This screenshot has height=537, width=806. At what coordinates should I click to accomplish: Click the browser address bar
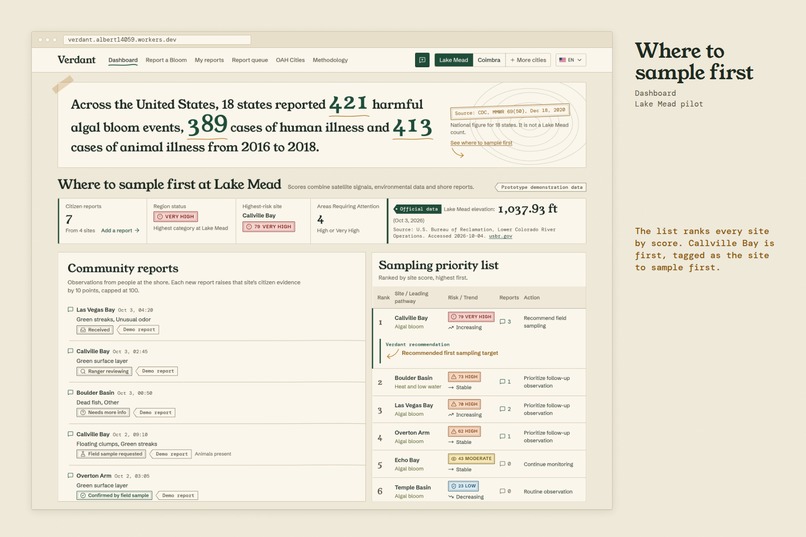pyautogui.click(x=157, y=40)
